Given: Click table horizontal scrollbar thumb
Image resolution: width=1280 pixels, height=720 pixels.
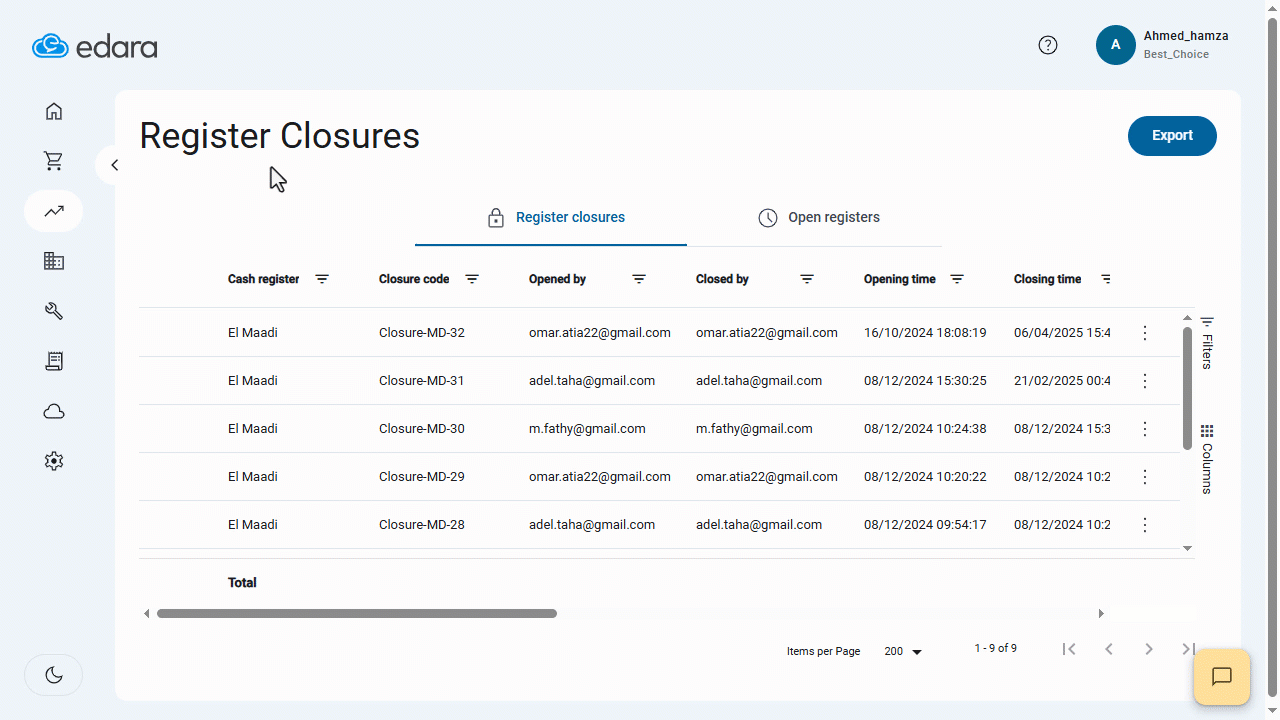Looking at the screenshot, I should click(x=357, y=613).
